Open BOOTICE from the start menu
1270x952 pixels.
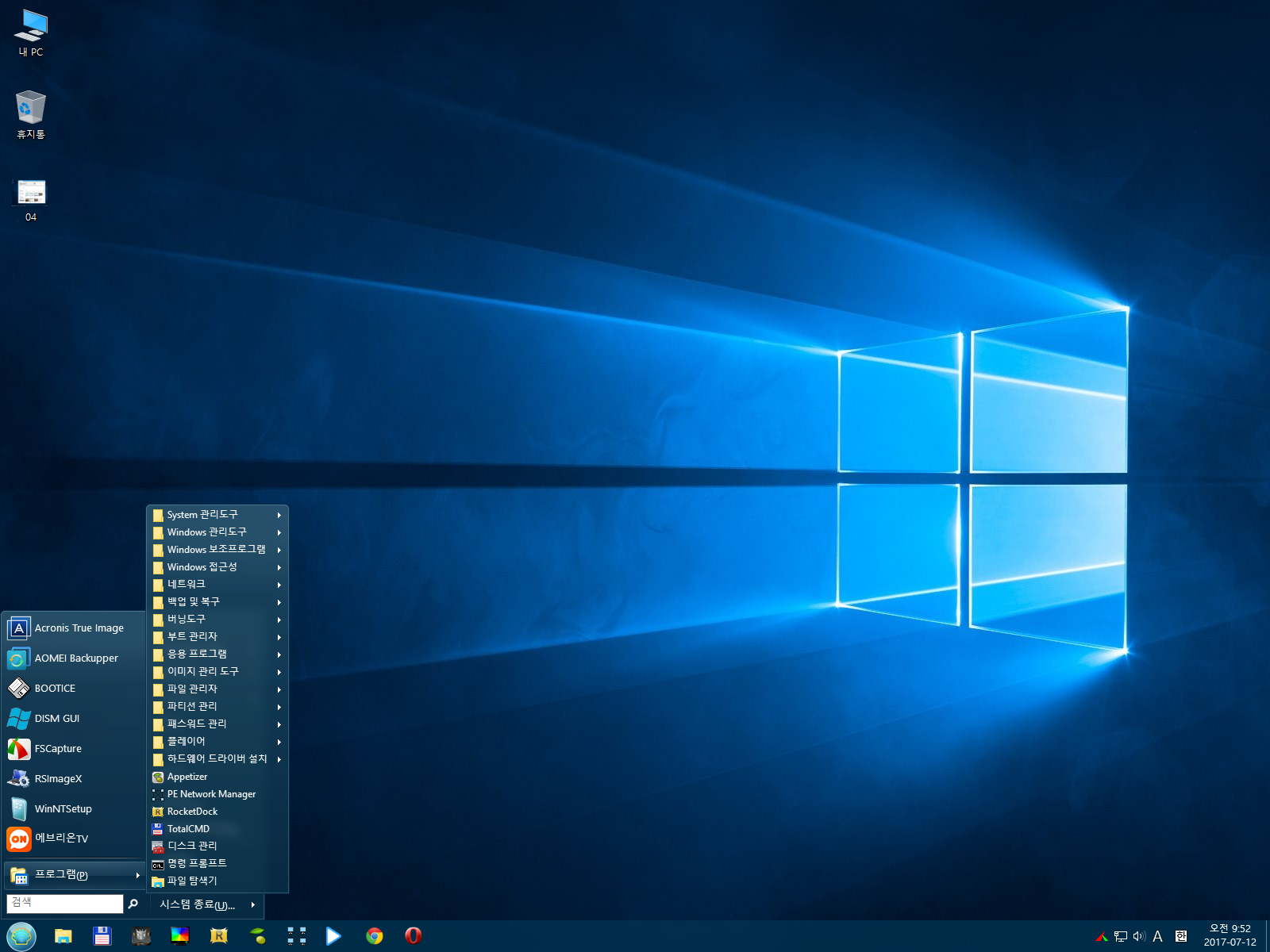point(75,689)
